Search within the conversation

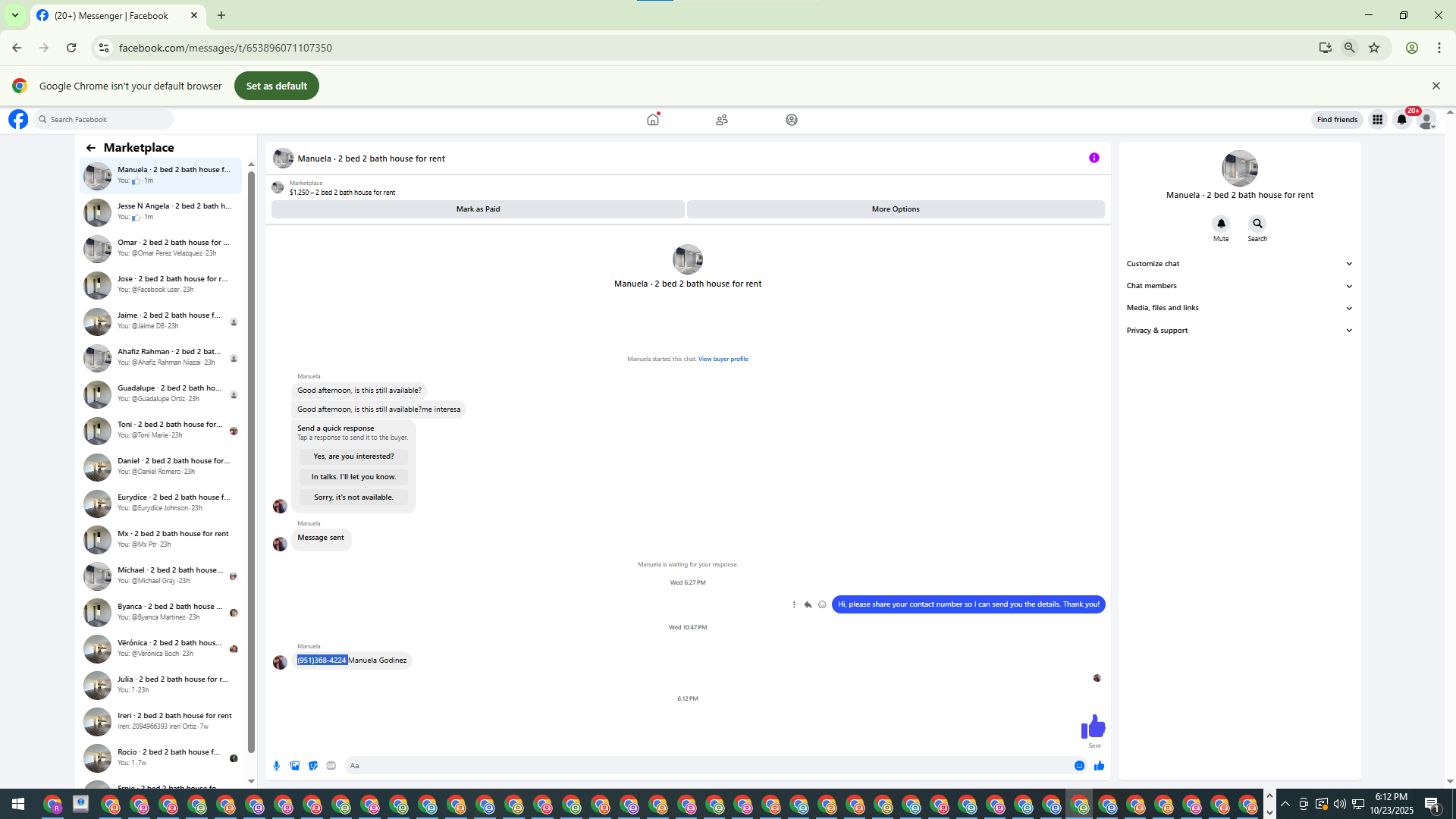pos(1257,224)
